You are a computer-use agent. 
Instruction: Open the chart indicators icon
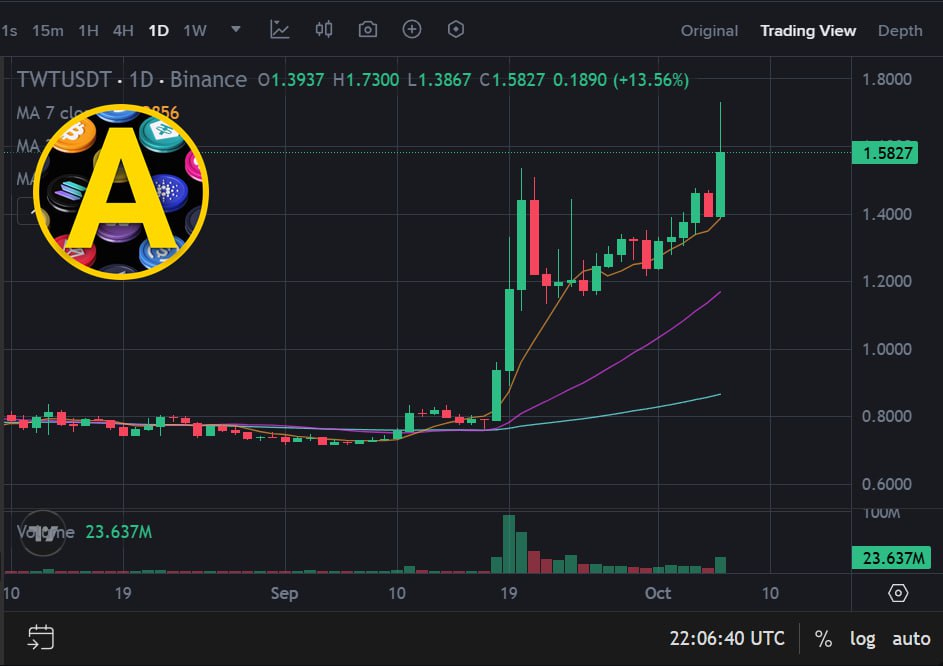coord(280,29)
